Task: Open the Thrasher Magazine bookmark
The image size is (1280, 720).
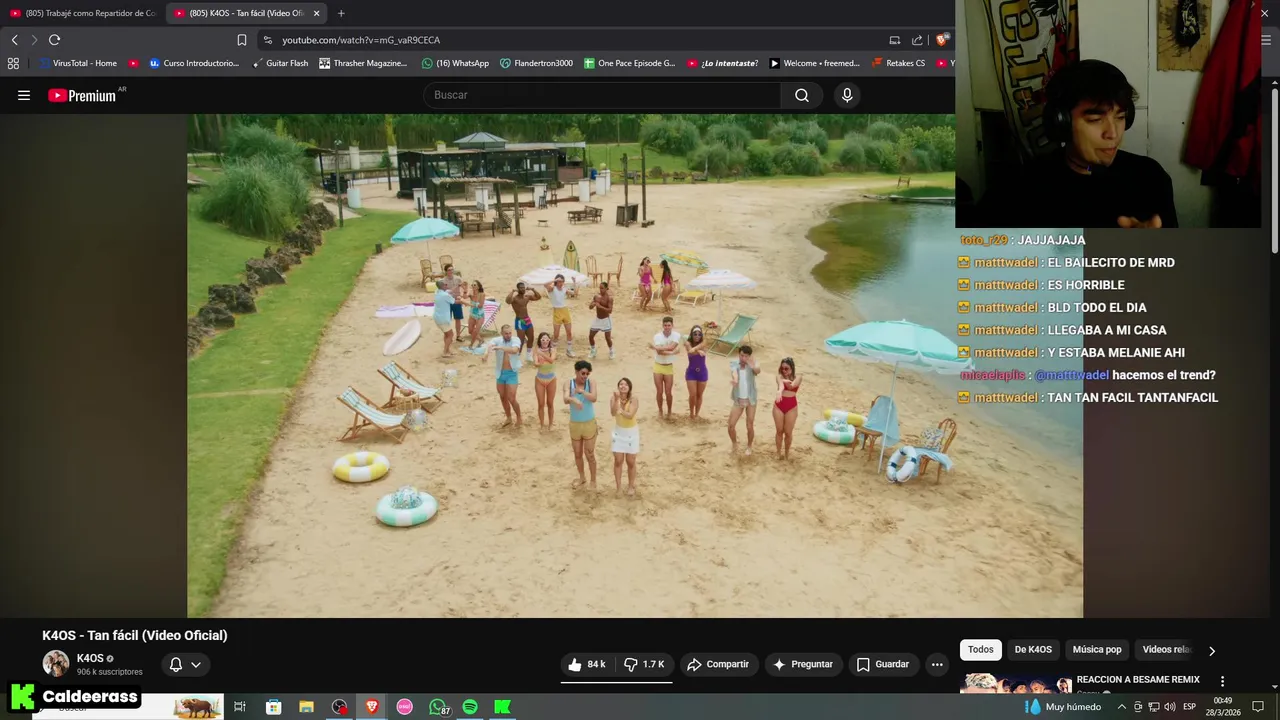Action: pos(363,63)
